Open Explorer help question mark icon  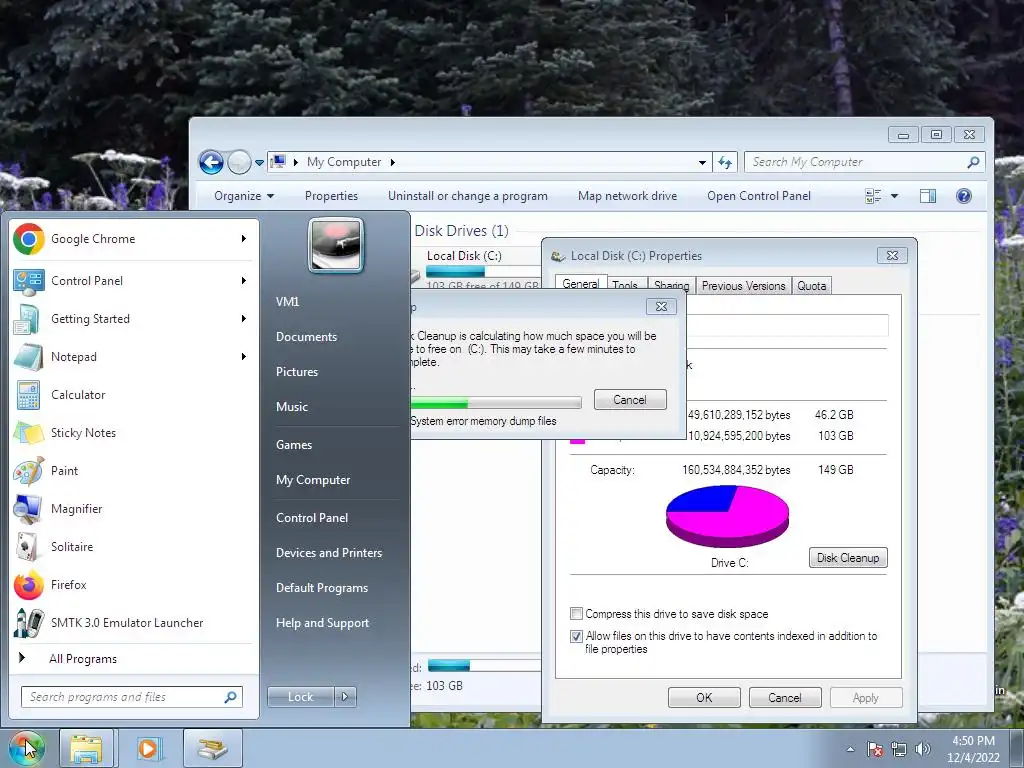coord(963,196)
